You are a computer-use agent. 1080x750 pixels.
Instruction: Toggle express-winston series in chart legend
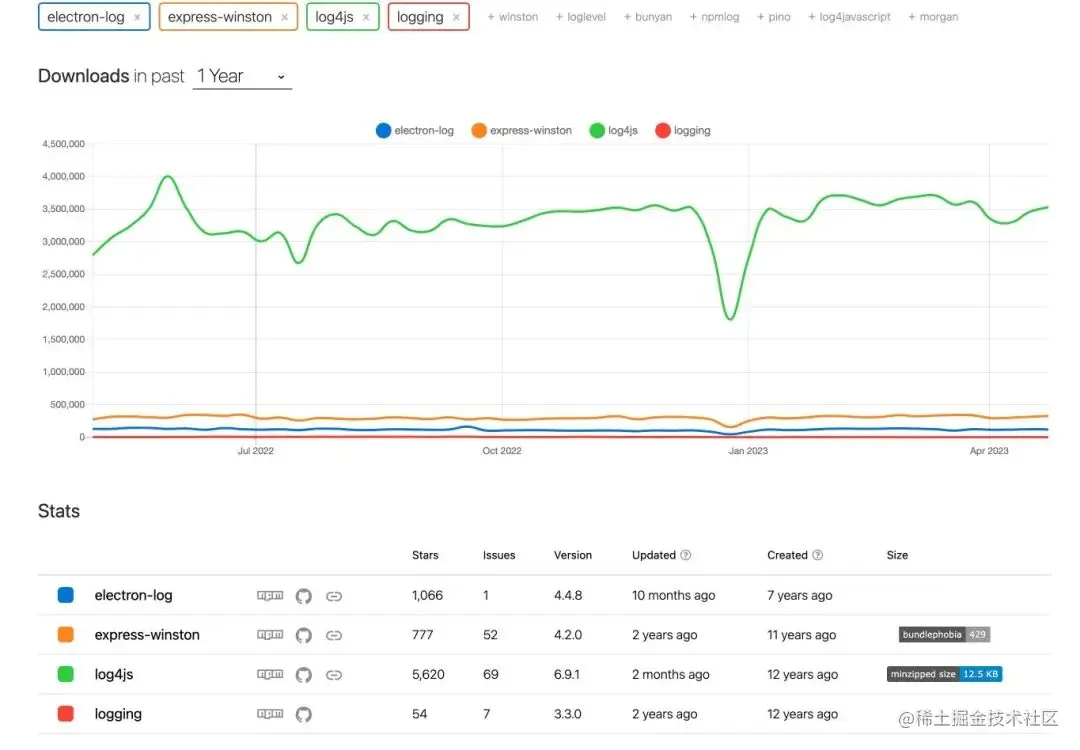click(521, 130)
